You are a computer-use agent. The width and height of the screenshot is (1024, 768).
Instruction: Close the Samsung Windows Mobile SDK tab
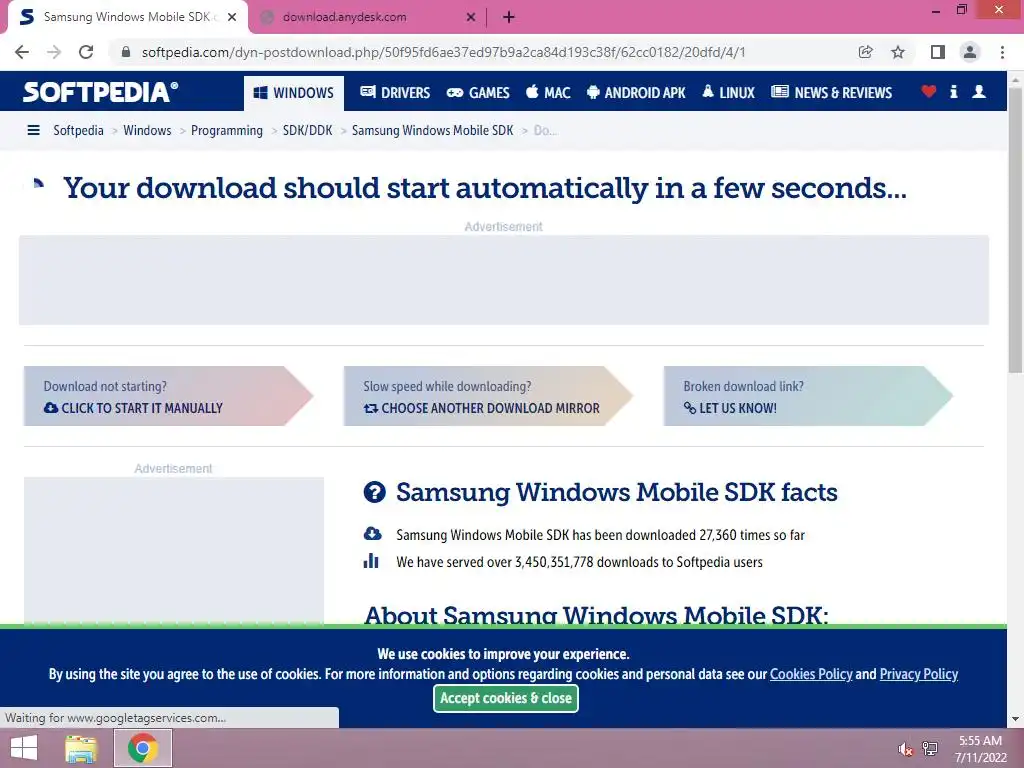pos(232,18)
